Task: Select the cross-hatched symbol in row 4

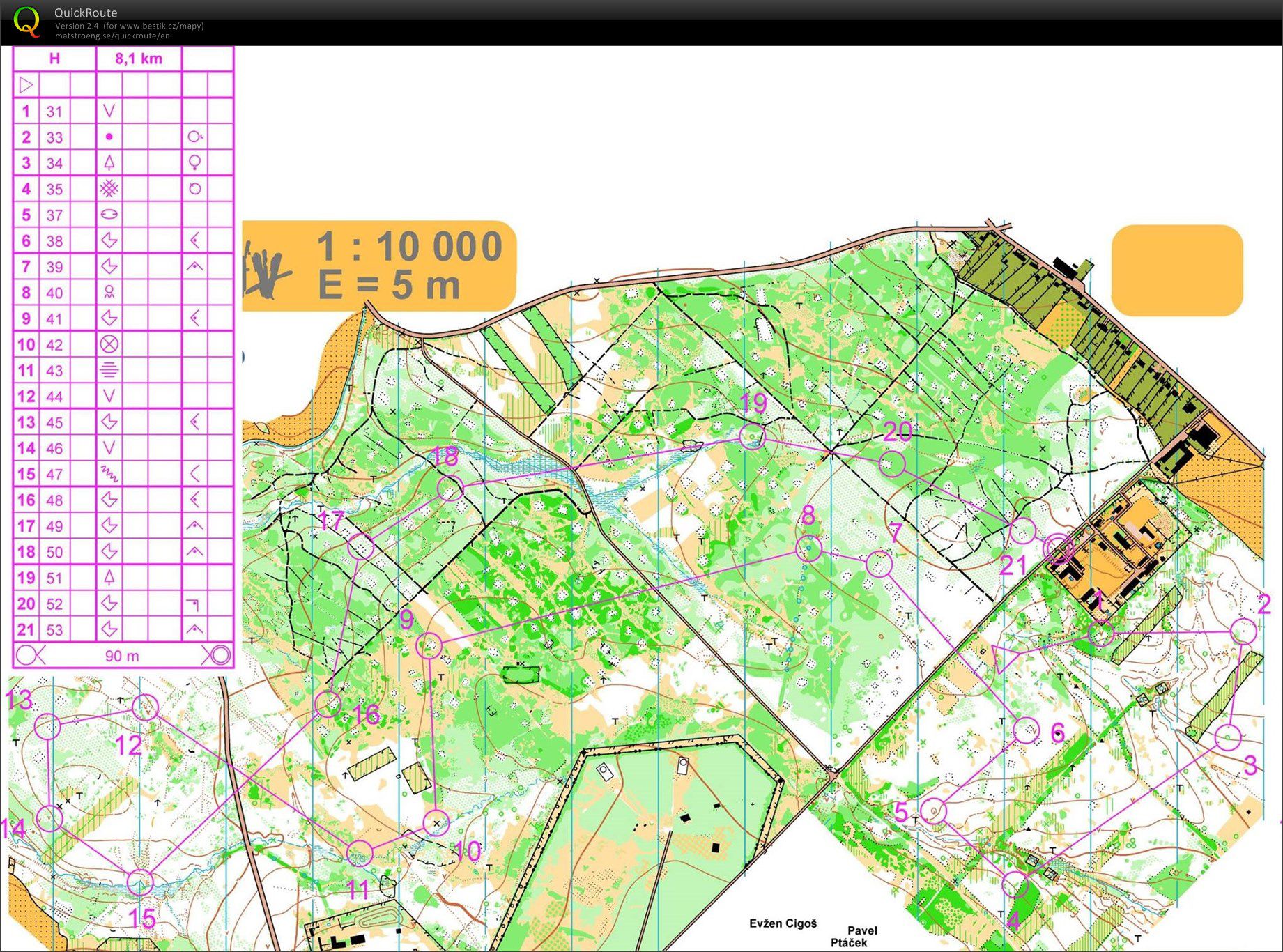Action: pos(109,188)
